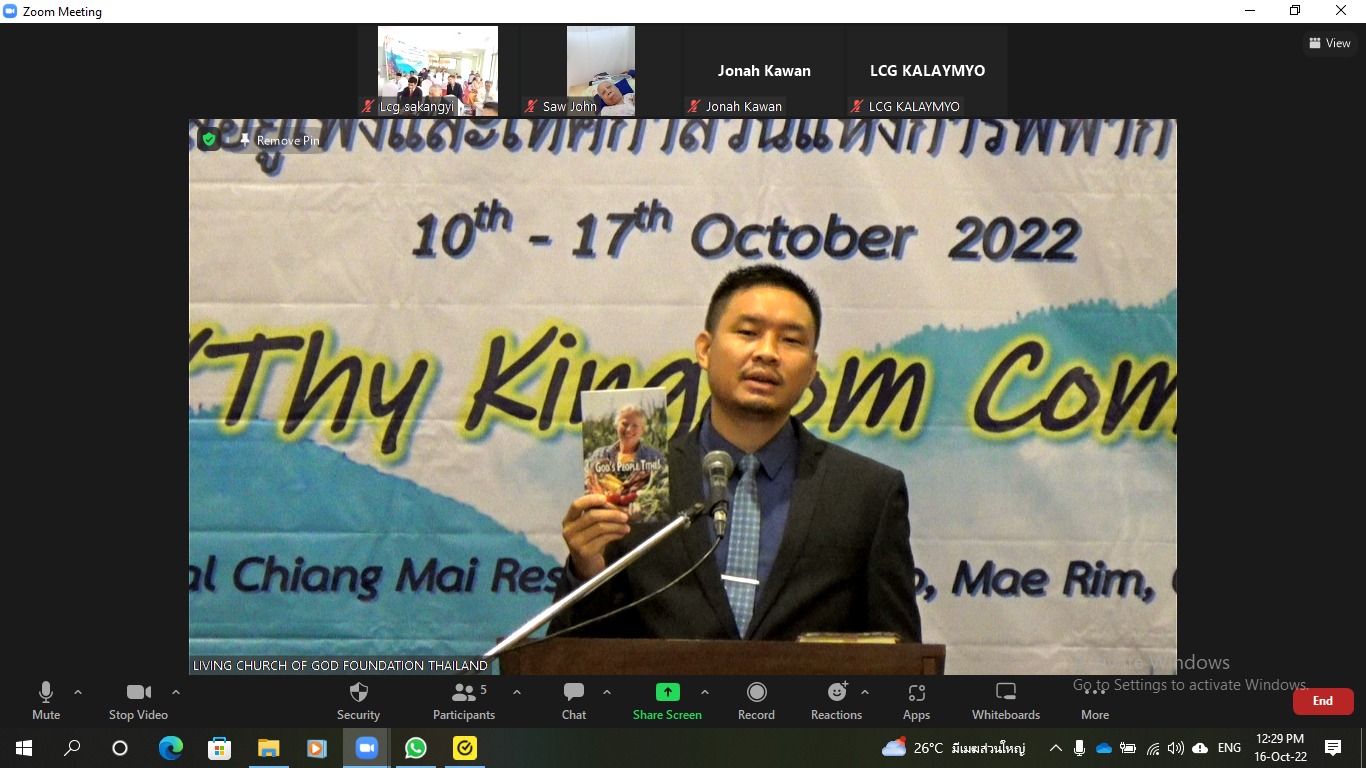Select the LCG KALAYMYO participant tile
The image size is (1366, 768).
927,71
